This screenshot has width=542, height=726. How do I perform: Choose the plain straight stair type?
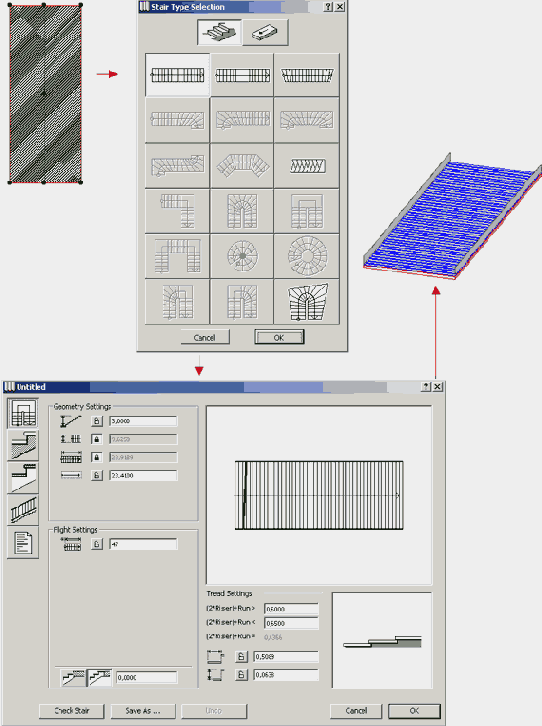pos(177,75)
